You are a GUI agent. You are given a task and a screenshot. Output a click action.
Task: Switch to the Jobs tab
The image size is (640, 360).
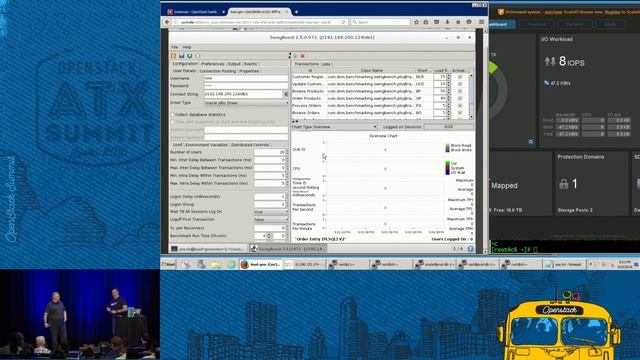326,64
